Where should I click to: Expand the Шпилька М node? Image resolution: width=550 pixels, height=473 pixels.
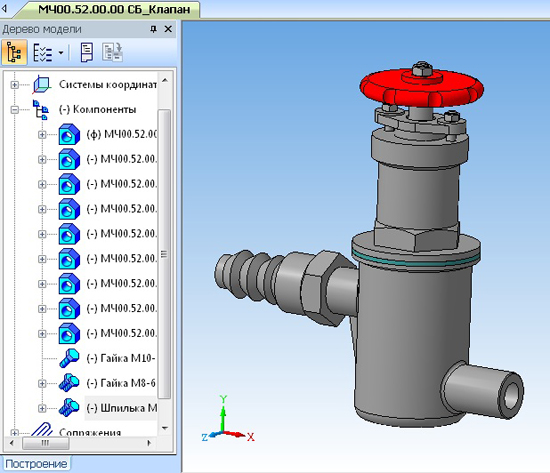click(x=42, y=408)
